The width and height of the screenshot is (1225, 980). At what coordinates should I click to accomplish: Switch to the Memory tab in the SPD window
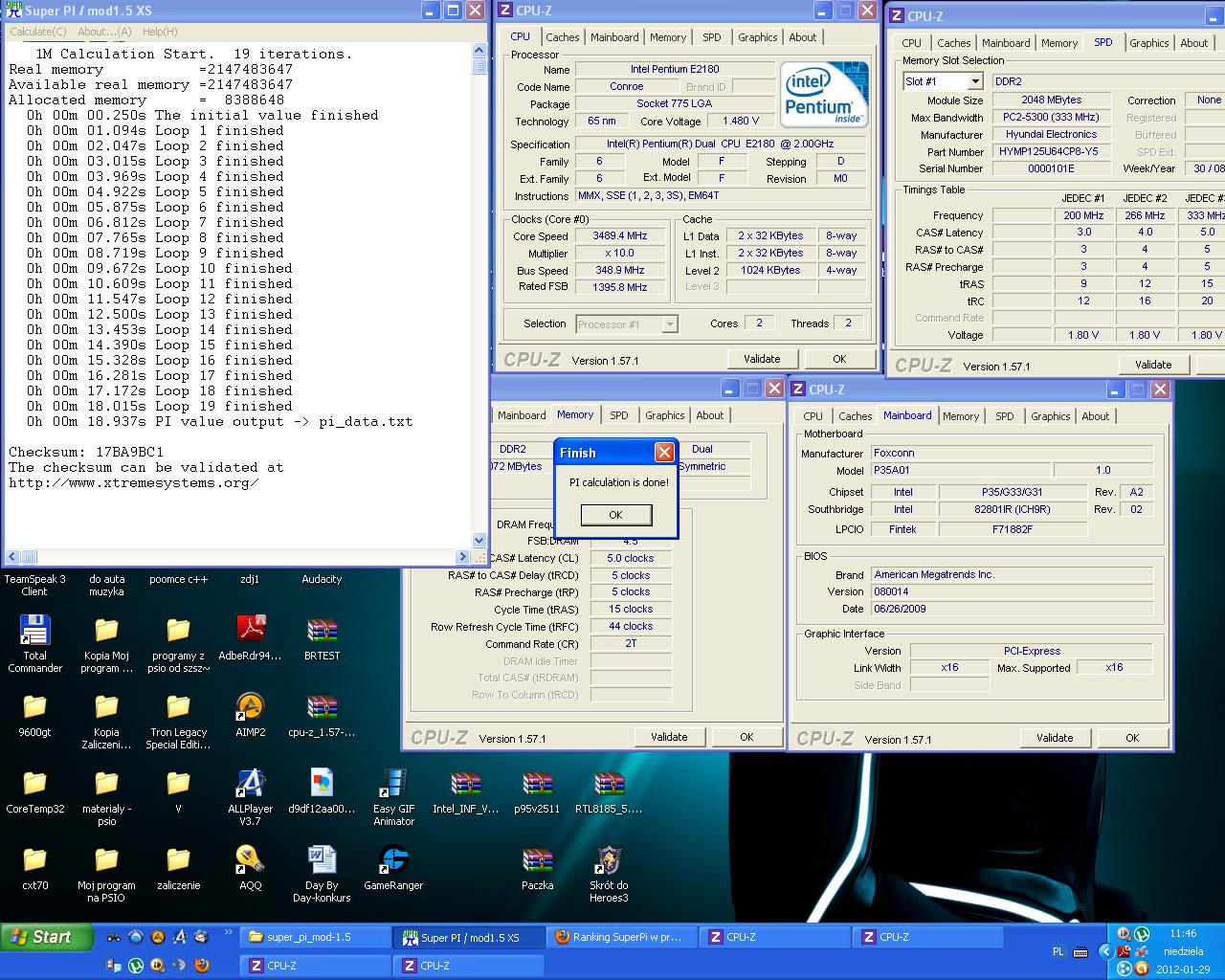pyautogui.click(x=1059, y=43)
